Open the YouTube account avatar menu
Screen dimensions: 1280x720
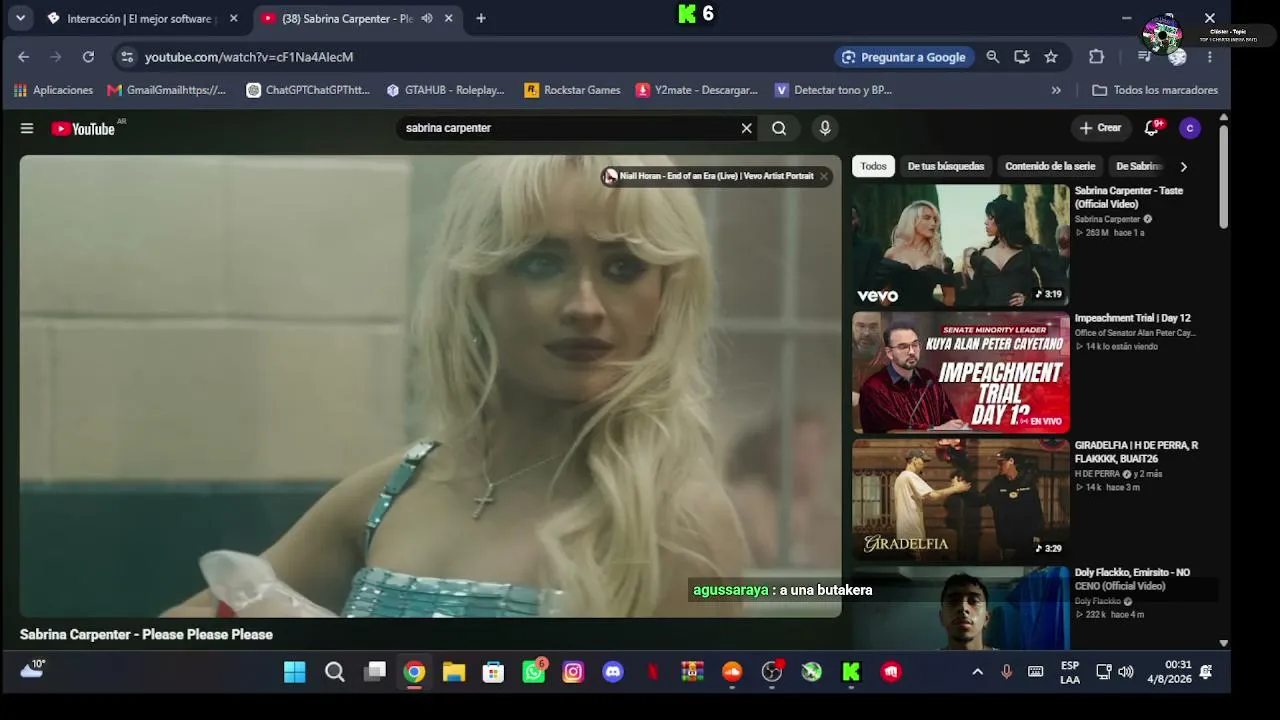tap(1190, 128)
